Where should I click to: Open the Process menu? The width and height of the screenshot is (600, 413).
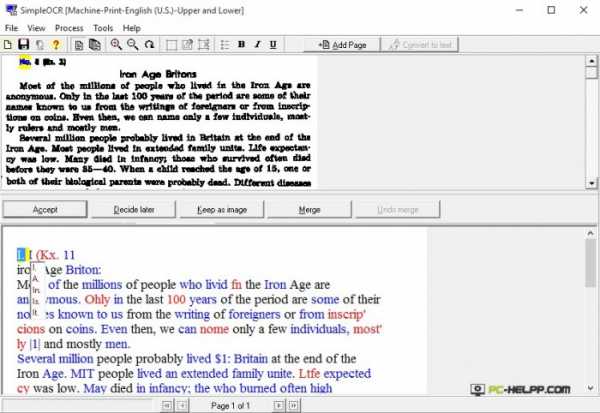pyautogui.click(x=69, y=28)
